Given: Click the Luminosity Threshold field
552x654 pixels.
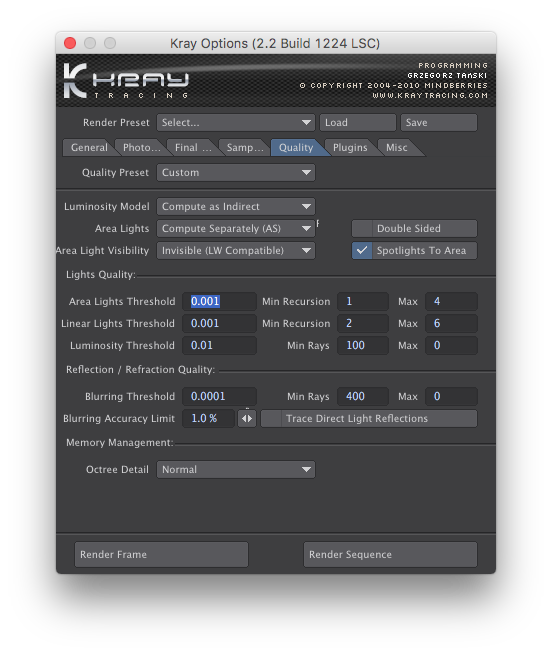Looking at the screenshot, I should click(x=219, y=346).
